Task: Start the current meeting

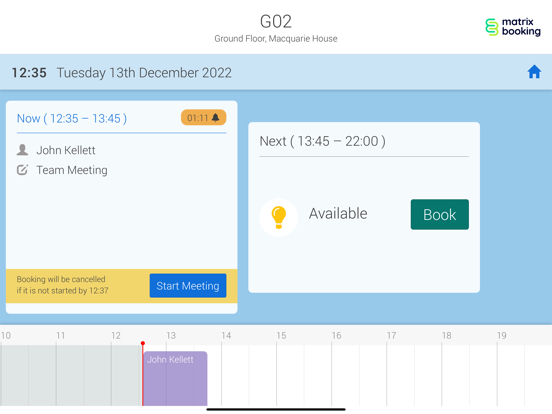Action: click(x=188, y=286)
